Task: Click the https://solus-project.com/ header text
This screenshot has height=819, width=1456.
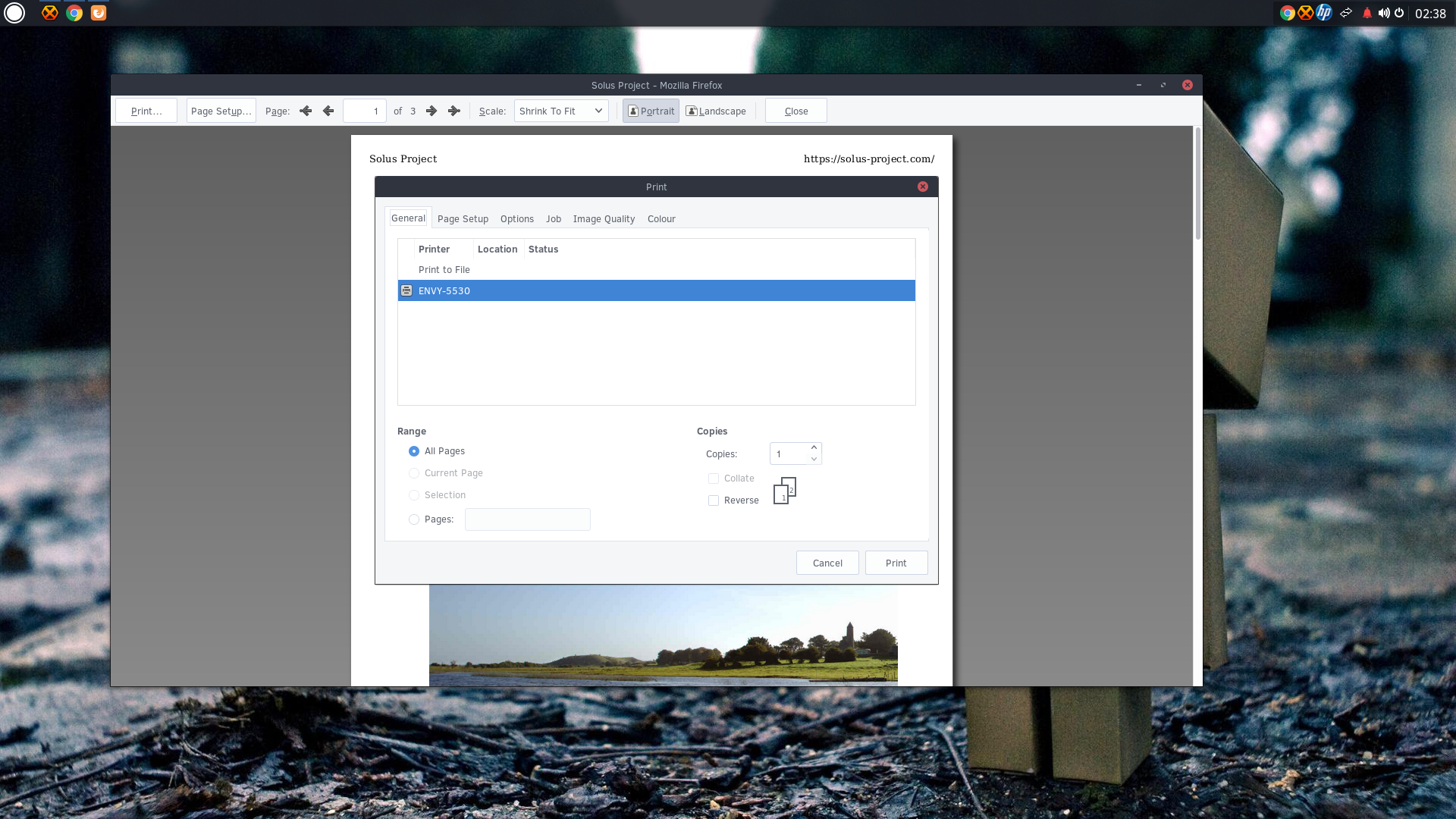Action: [x=869, y=158]
